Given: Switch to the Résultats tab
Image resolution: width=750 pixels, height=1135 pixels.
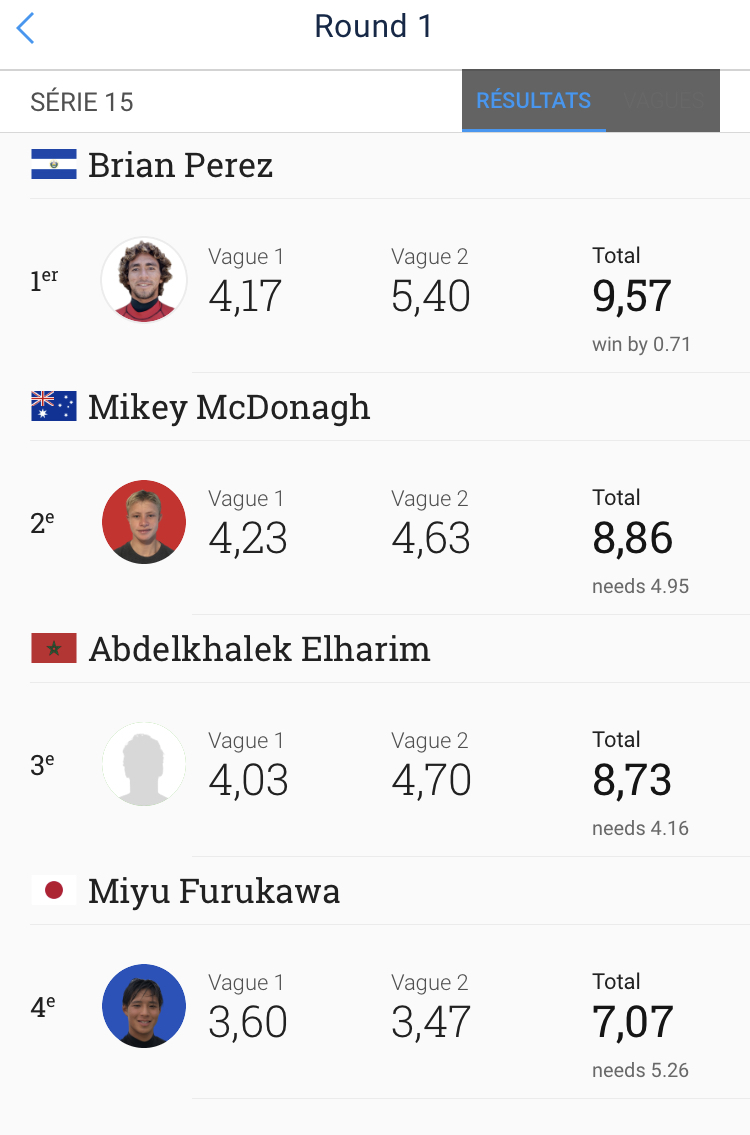Looking at the screenshot, I should (x=533, y=101).
